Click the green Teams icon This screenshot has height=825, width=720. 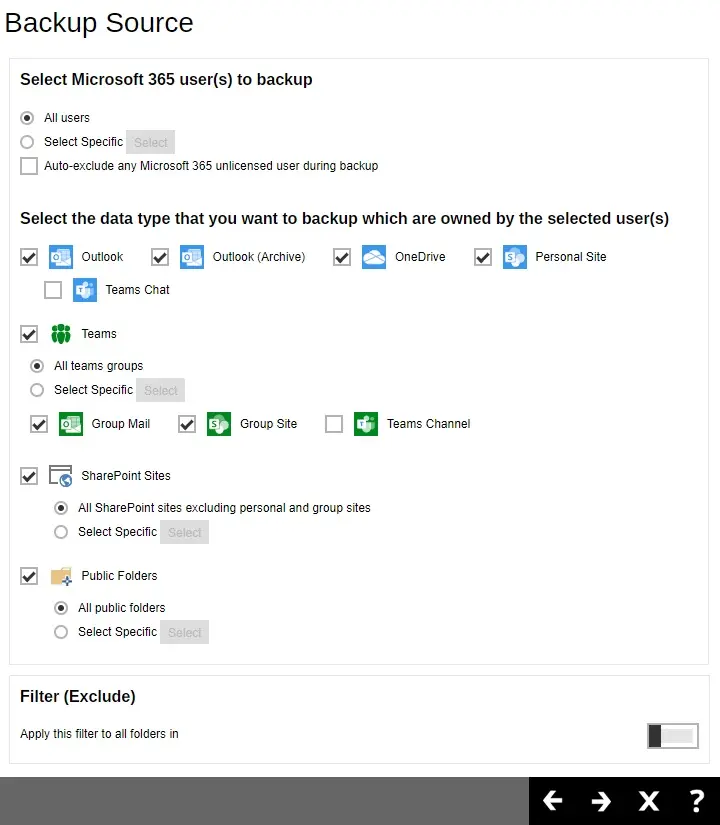point(60,334)
